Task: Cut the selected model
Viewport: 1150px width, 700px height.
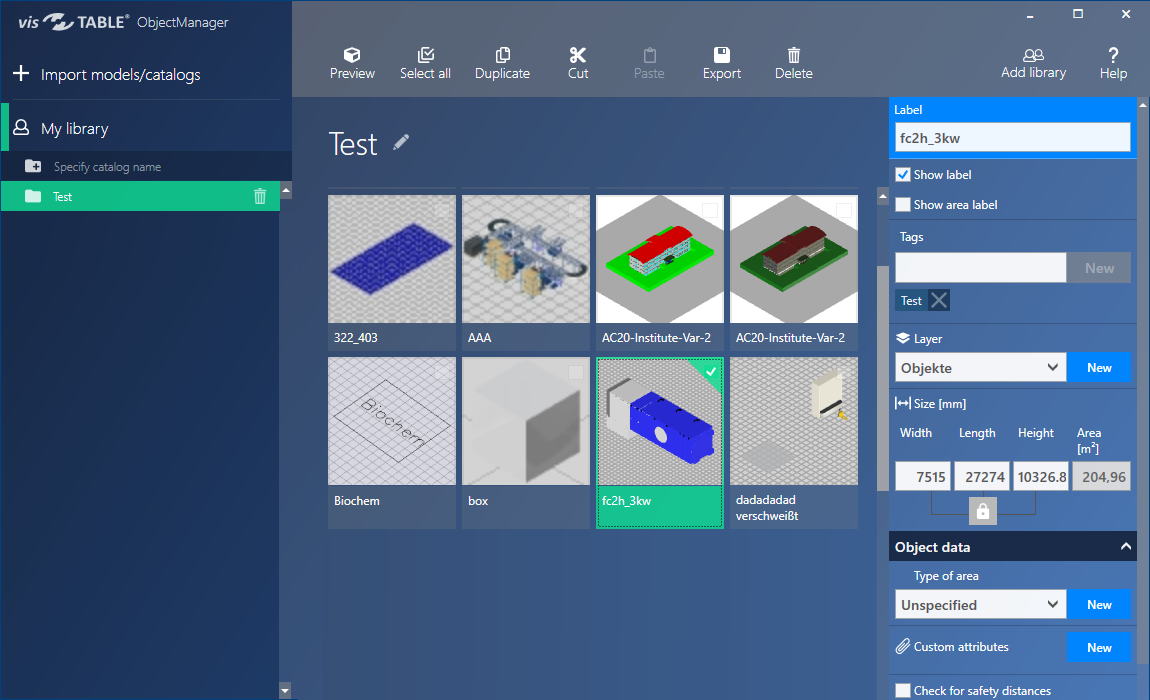Action: pyautogui.click(x=577, y=60)
